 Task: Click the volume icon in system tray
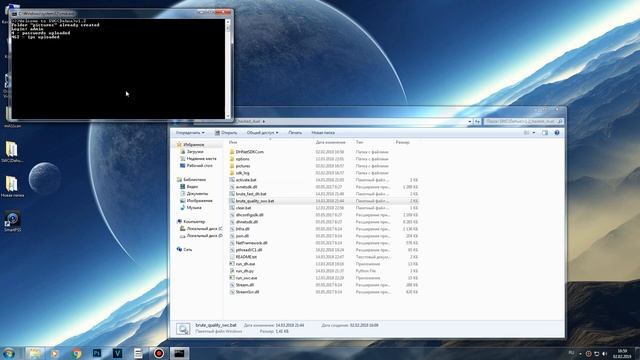click(605, 353)
